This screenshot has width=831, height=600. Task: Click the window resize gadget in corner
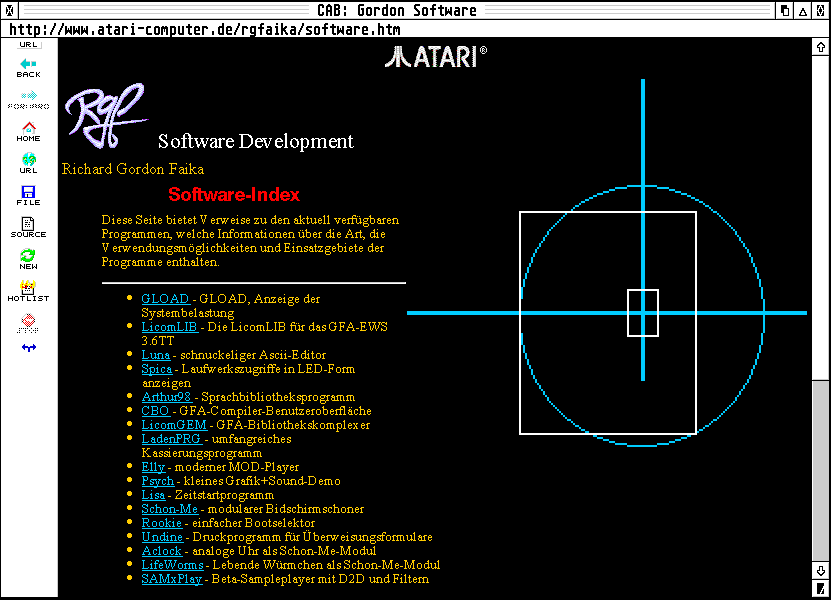click(x=821, y=588)
